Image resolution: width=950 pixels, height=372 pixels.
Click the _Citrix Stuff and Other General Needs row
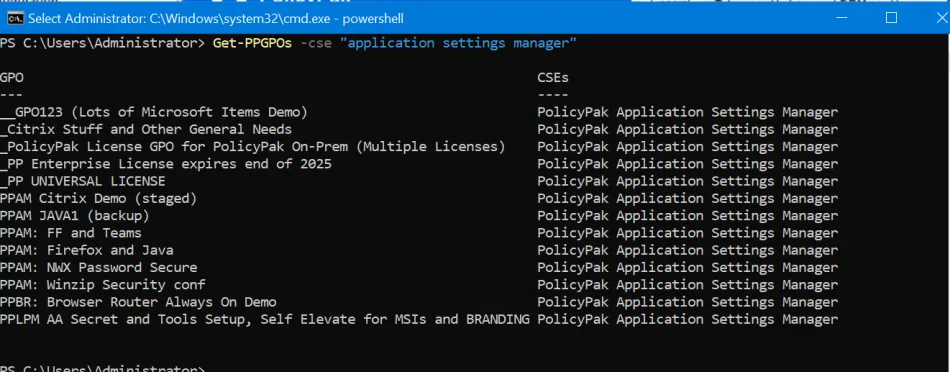[x=146, y=130]
